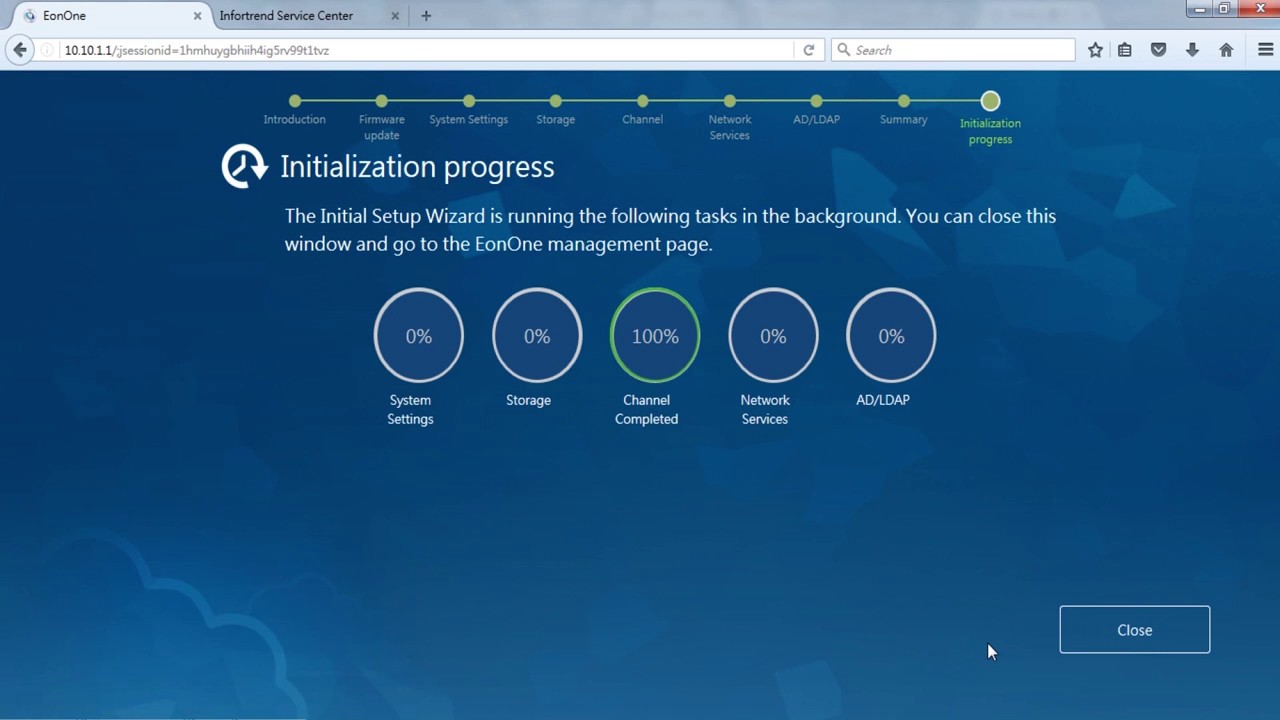Click the Initialization progress wizard step
The width and height of the screenshot is (1280, 720).
[990, 119]
